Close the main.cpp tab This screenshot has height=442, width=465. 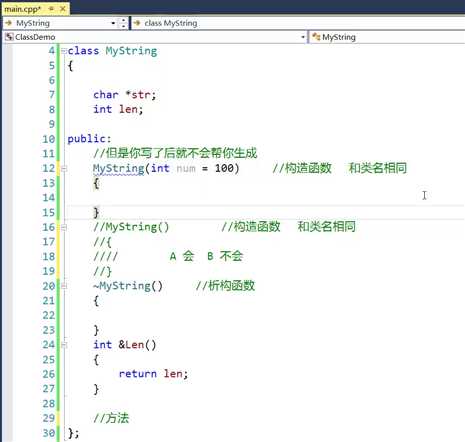pyautogui.click(x=63, y=9)
